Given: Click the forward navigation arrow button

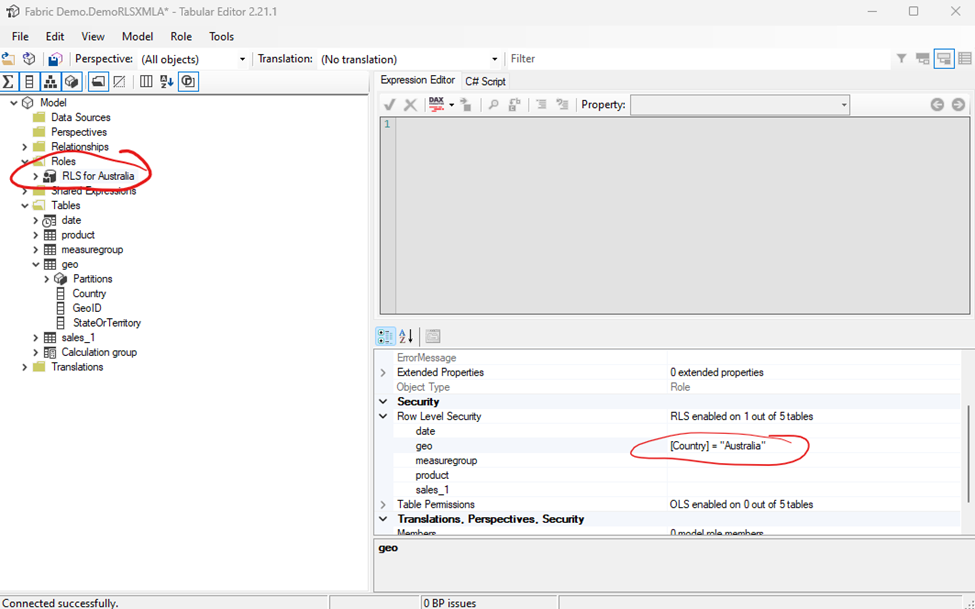Looking at the screenshot, I should pyautogui.click(x=957, y=103).
